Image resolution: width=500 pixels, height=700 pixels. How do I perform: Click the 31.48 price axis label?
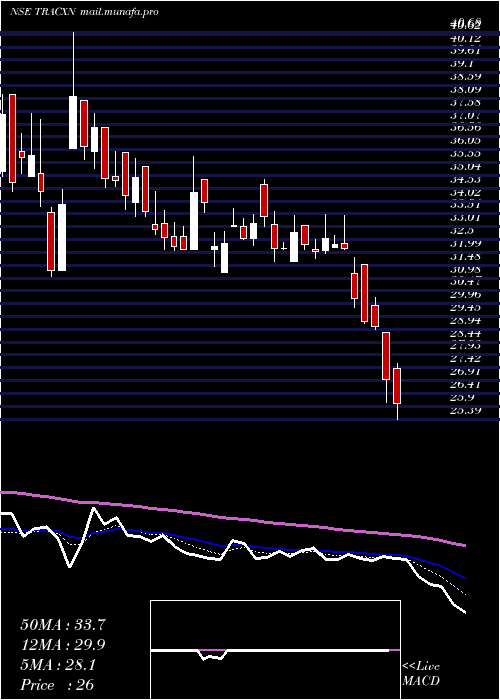(465, 256)
